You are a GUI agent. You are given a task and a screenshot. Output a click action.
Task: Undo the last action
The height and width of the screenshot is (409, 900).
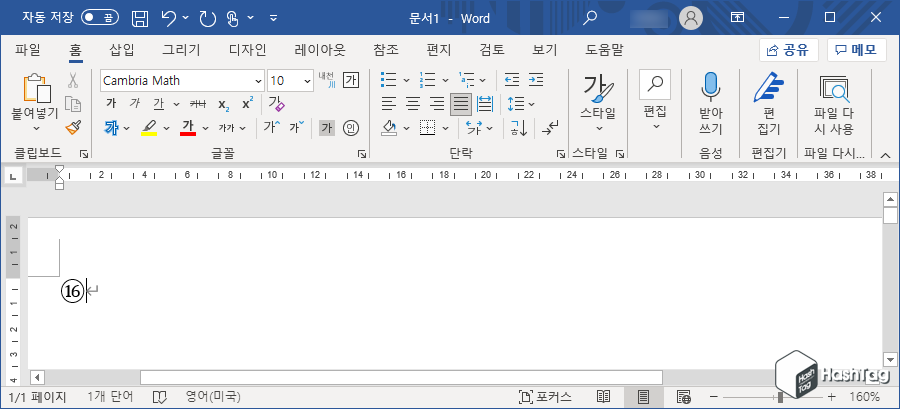pyautogui.click(x=169, y=18)
